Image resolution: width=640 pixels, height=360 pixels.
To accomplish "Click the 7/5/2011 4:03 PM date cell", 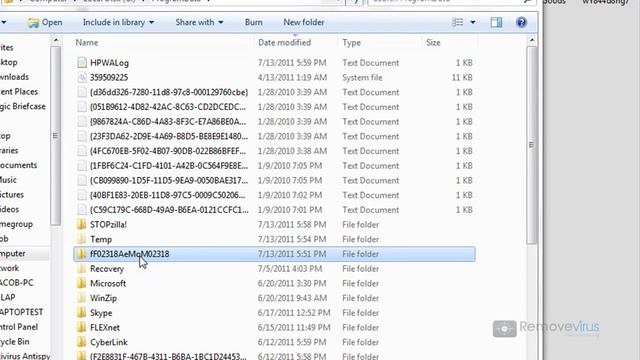I will [290, 269].
